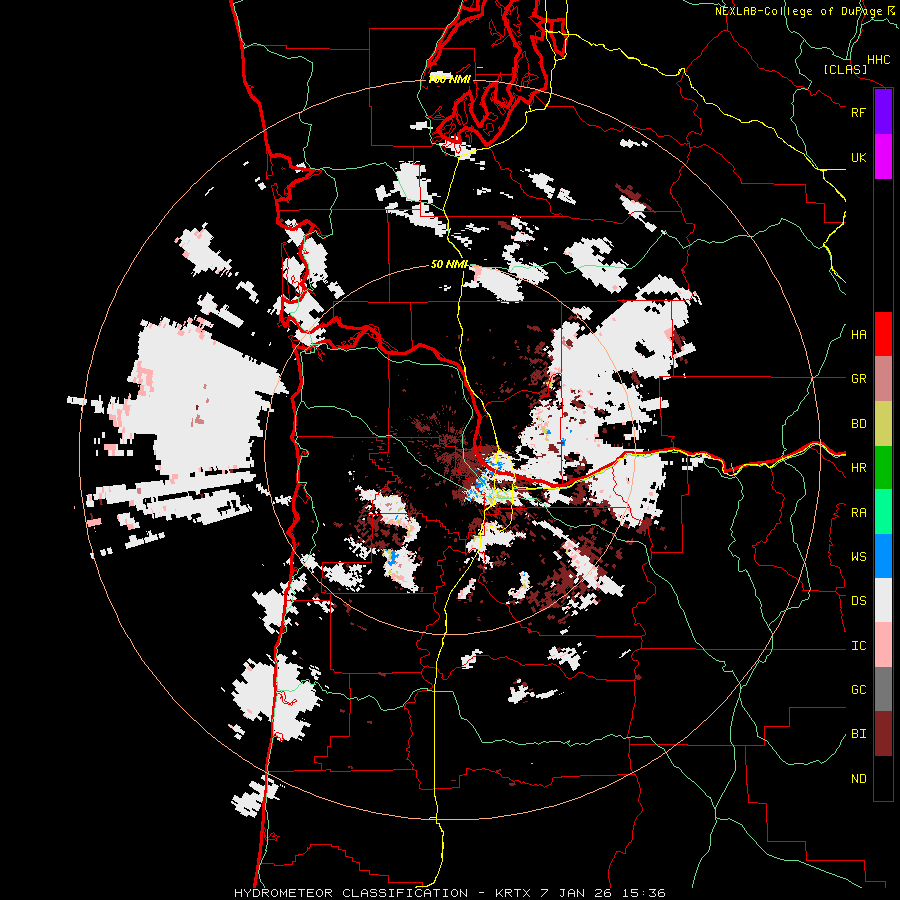Click the ND black legend swatch
This screenshot has width=900, height=900.
[x=883, y=778]
